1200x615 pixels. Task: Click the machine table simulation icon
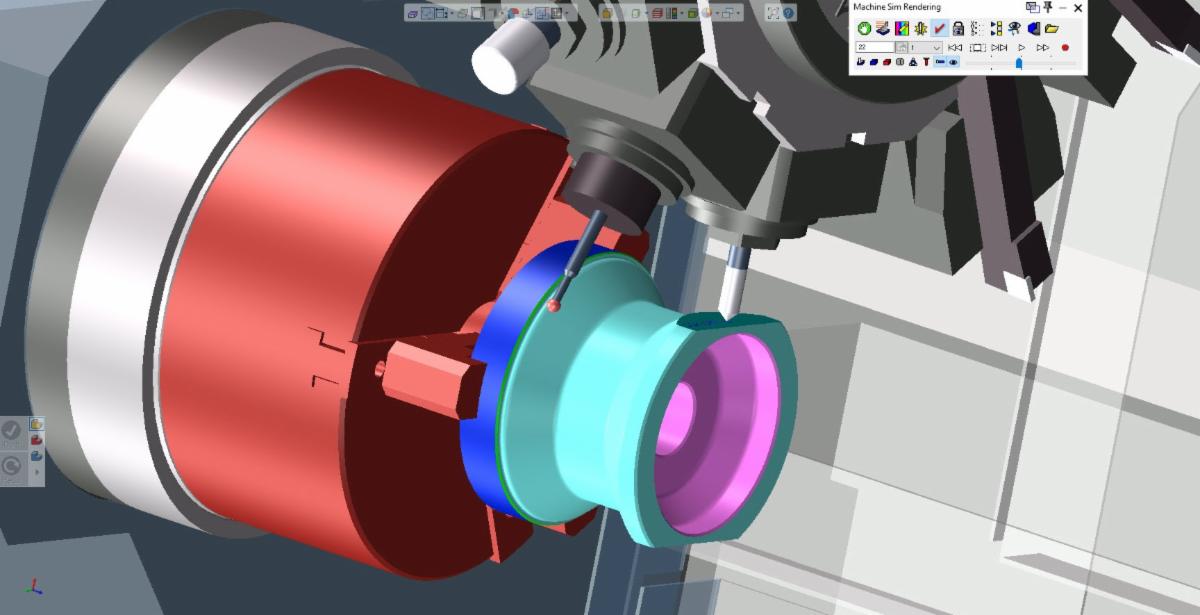pyautogui.click(x=883, y=28)
